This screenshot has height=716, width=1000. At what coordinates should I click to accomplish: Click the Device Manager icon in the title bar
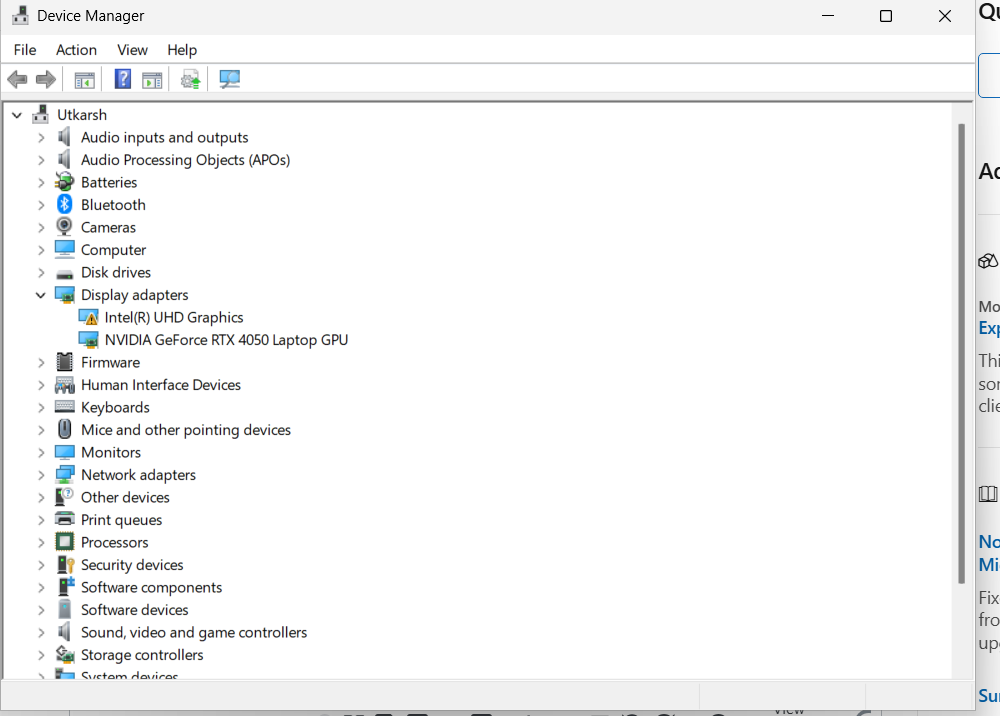[20, 15]
